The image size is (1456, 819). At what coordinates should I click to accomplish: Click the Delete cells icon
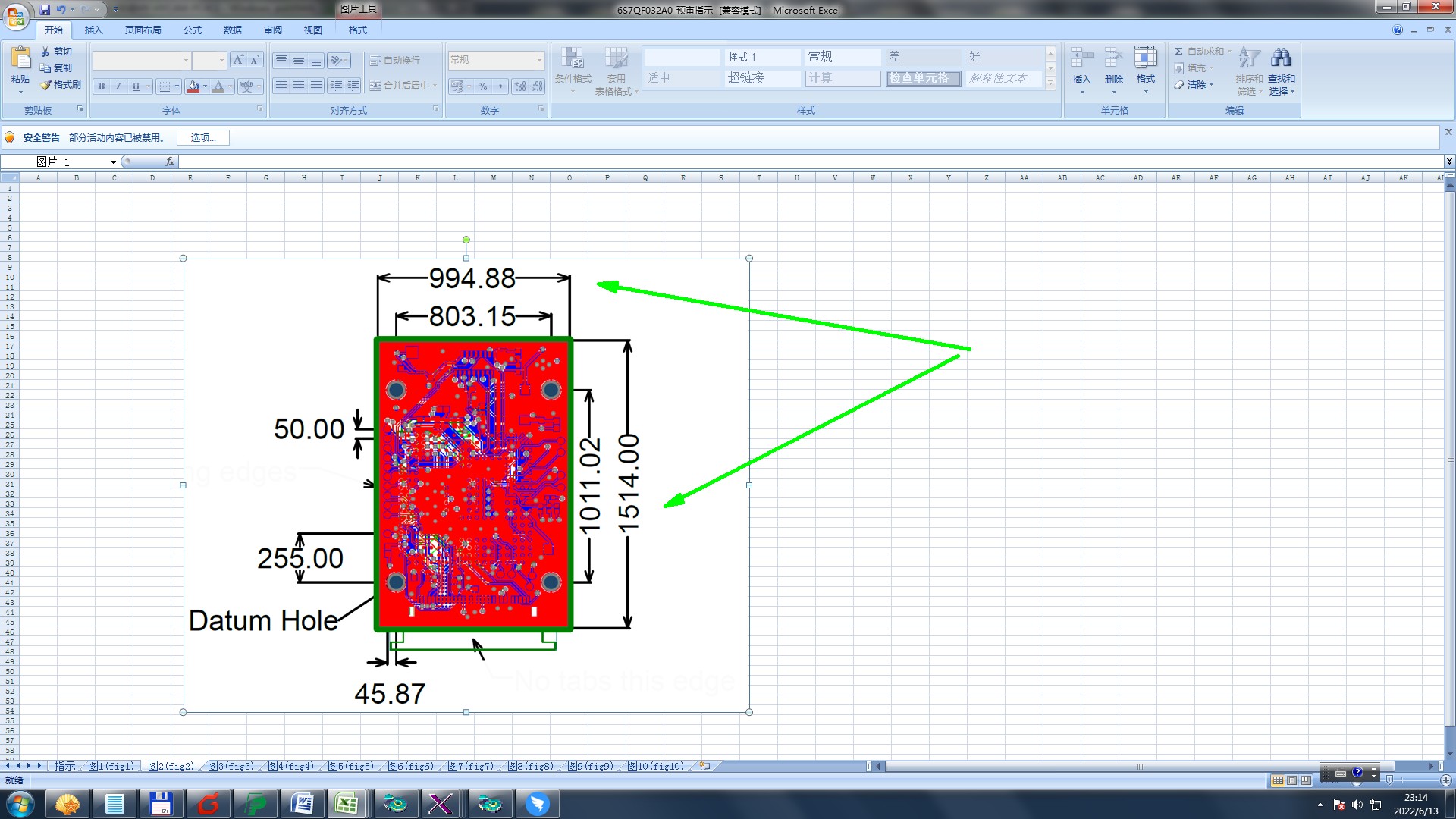[x=1113, y=59]
